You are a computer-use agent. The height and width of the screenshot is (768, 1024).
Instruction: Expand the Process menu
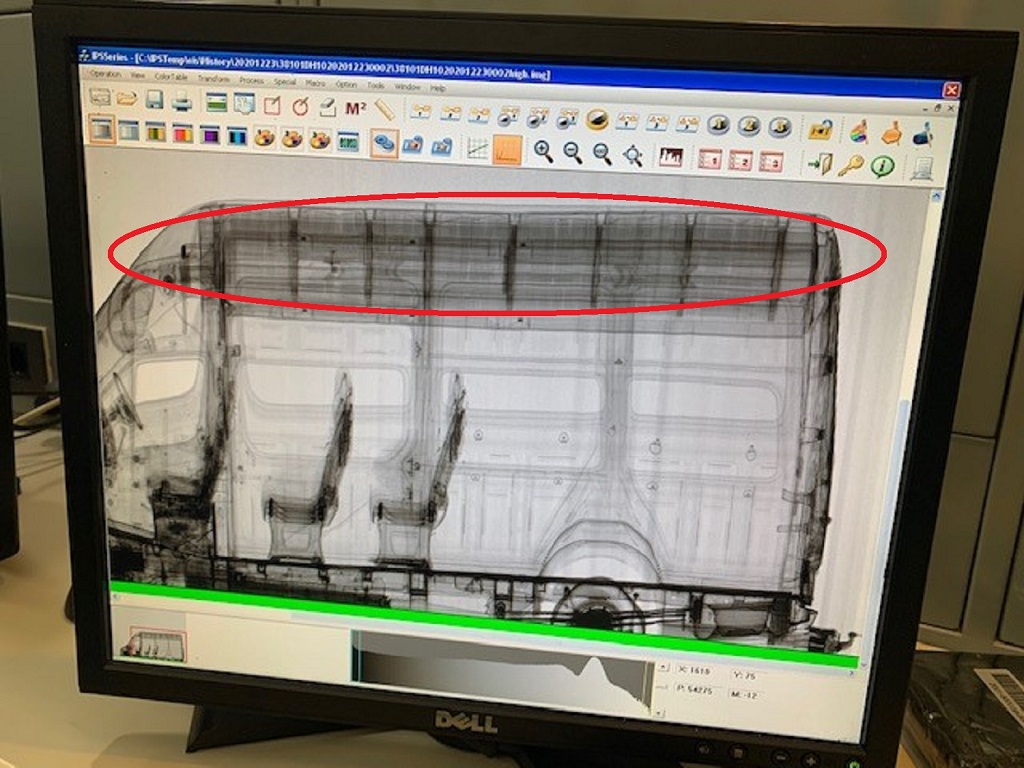[x=251, y=80]
